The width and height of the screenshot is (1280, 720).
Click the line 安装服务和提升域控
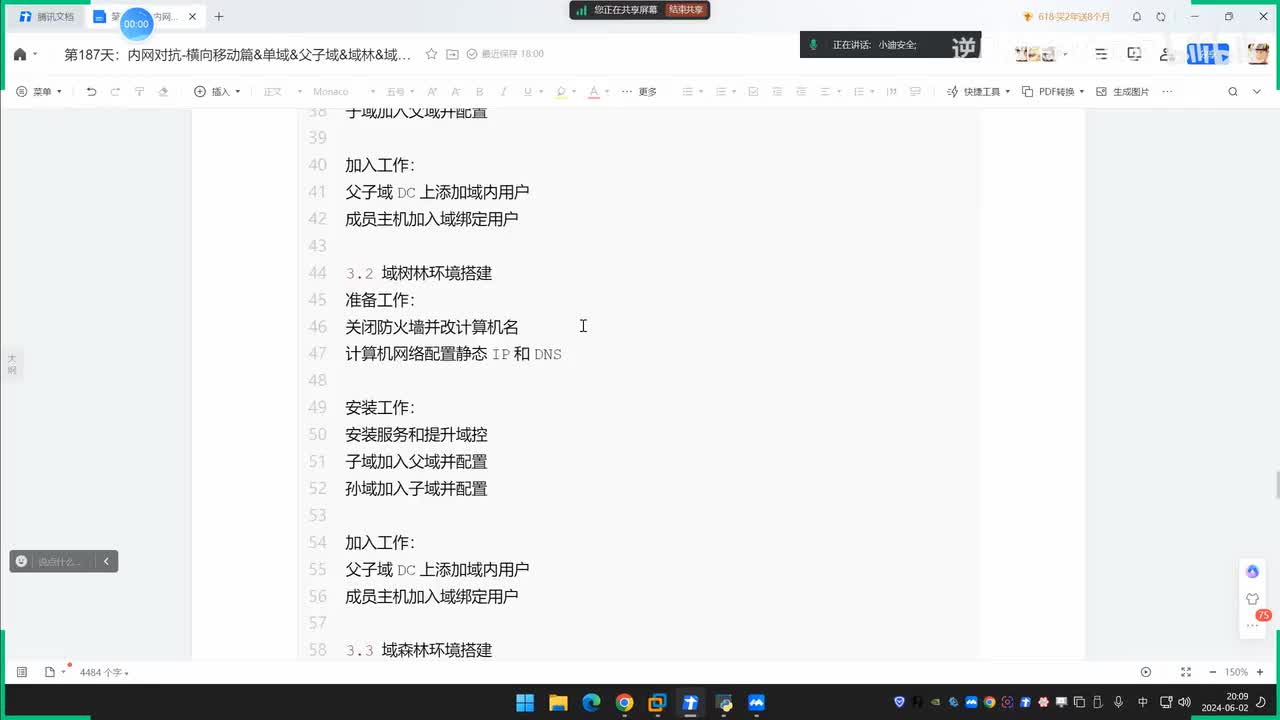pos(416,435)
